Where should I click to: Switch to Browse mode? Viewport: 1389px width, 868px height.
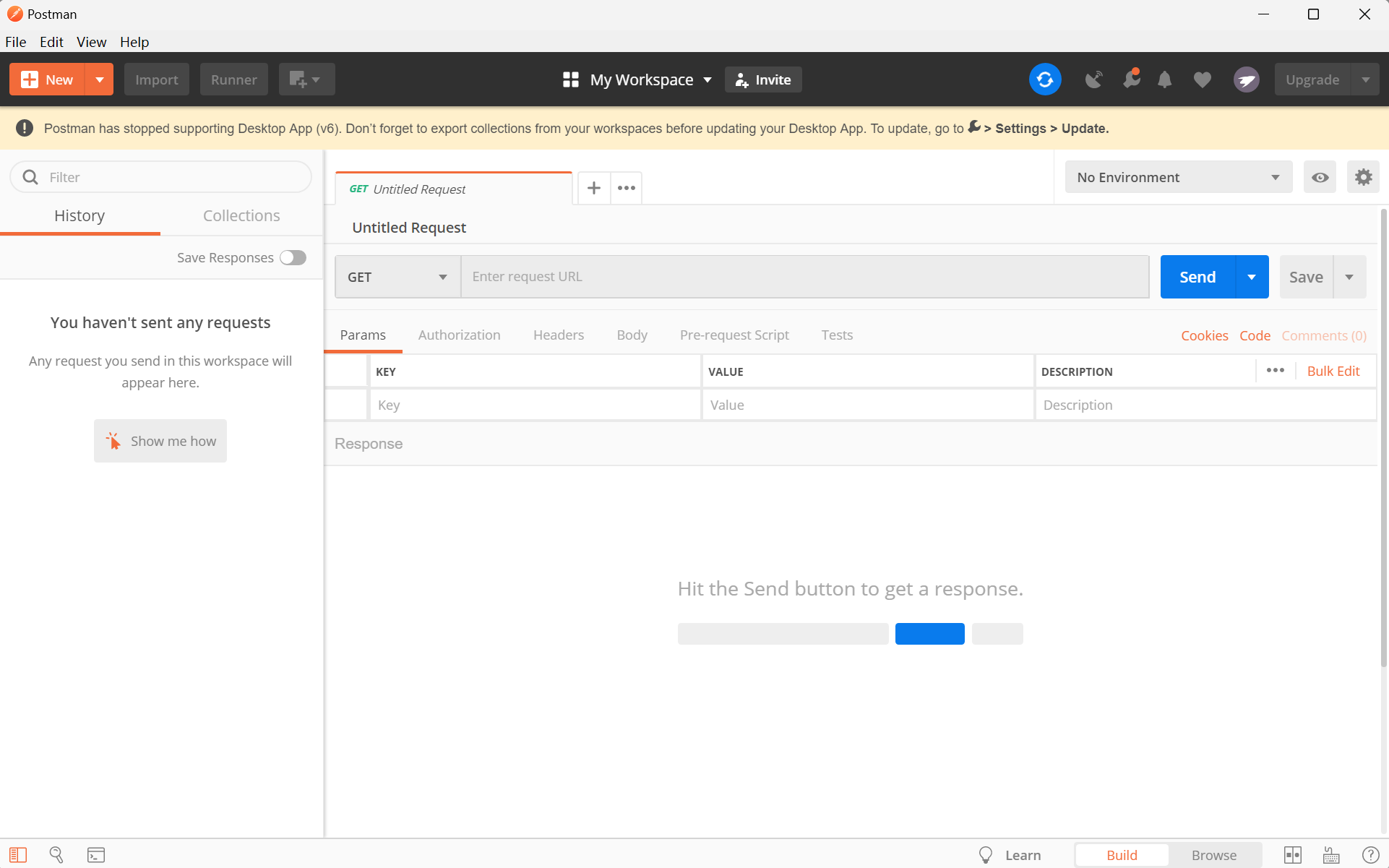[x=1213, y=855]
